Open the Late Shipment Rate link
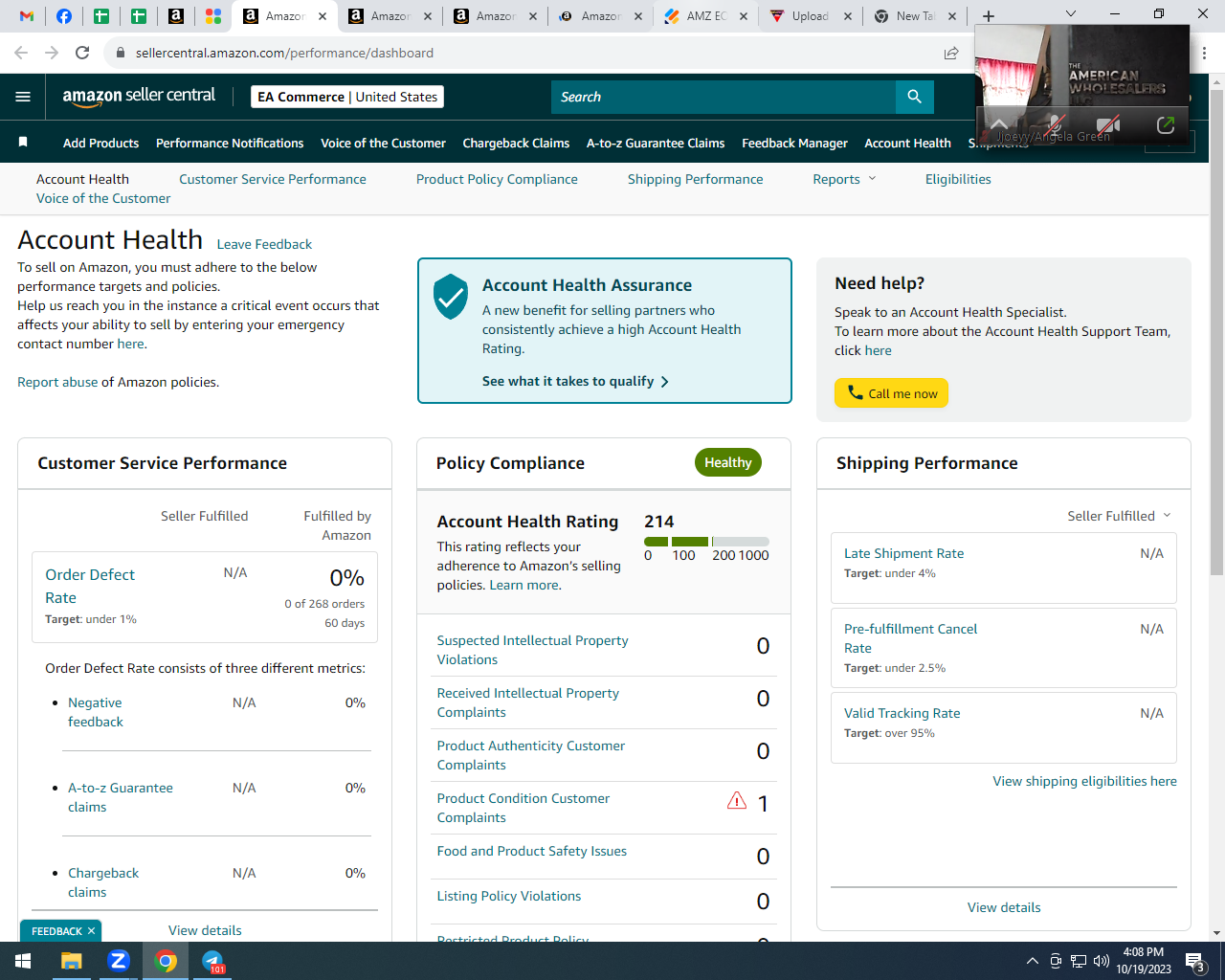The image size is (1225, 980). point(903,553)
